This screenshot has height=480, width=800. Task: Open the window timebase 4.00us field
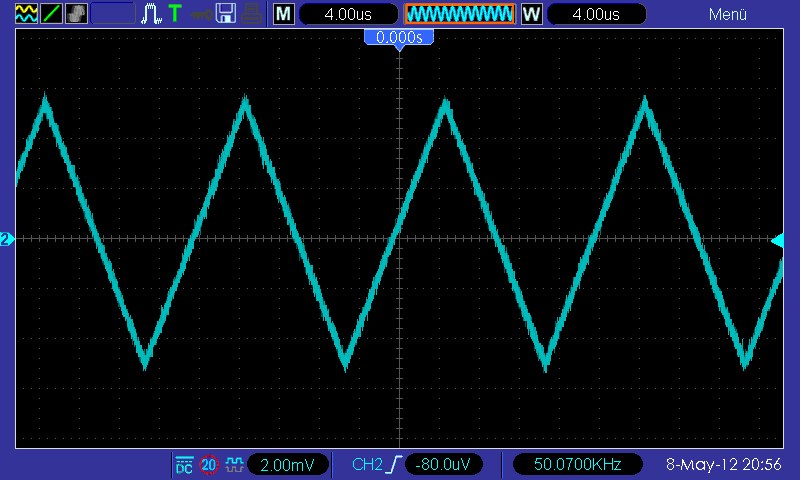596,14
